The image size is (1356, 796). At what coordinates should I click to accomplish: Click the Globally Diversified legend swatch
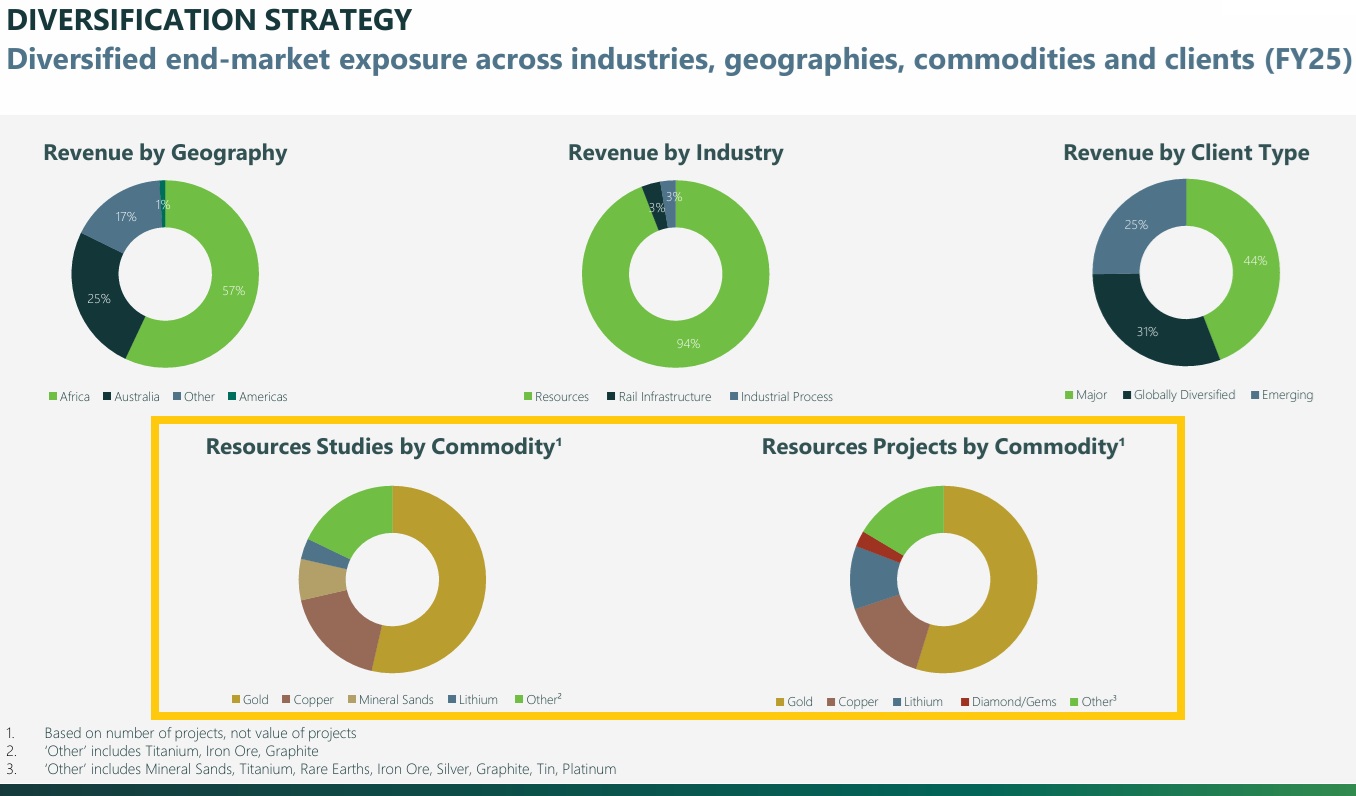pyautogui.click(x=1126, y=395)
